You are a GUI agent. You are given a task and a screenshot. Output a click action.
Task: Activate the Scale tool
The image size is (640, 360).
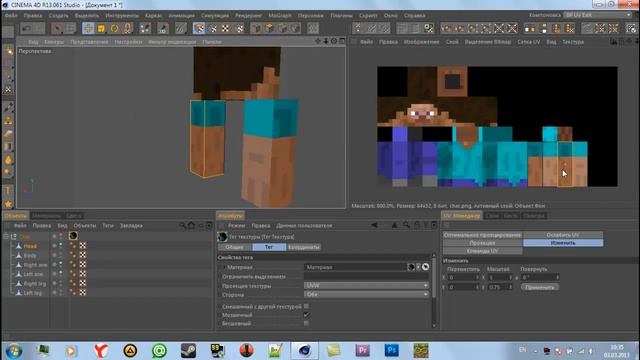click(x=101, y=28)
